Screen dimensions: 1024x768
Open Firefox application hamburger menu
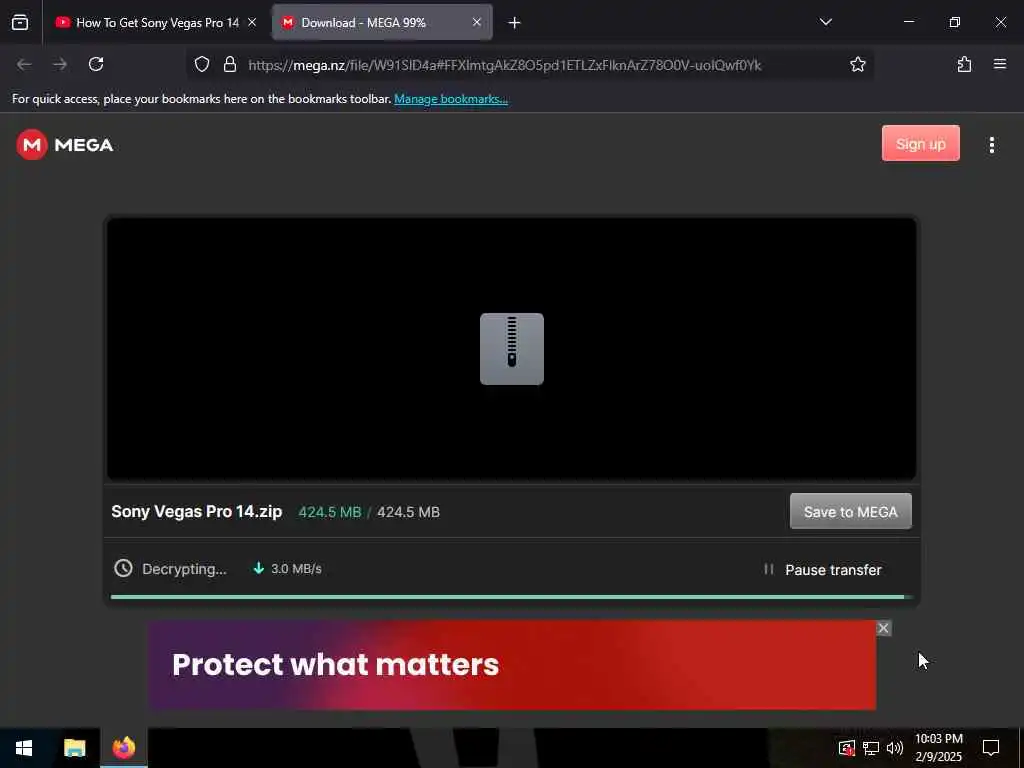(1000, 64)
